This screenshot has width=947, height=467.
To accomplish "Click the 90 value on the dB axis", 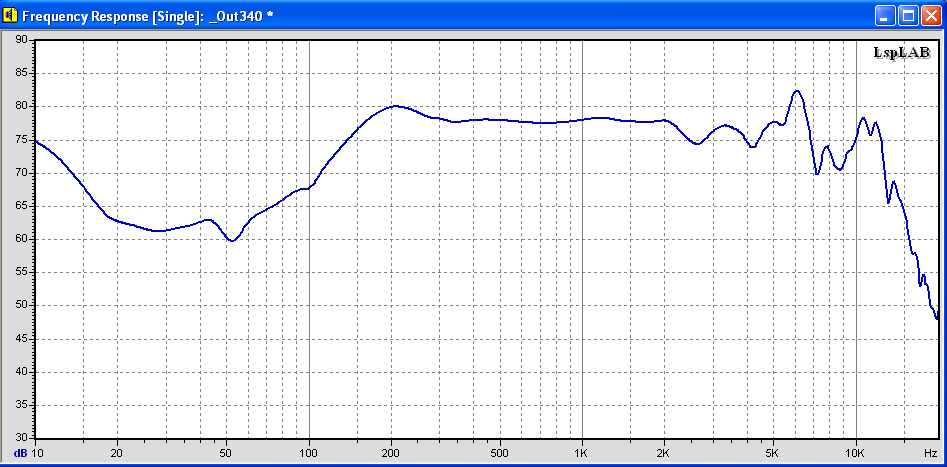I will click(x=21, y=40).
